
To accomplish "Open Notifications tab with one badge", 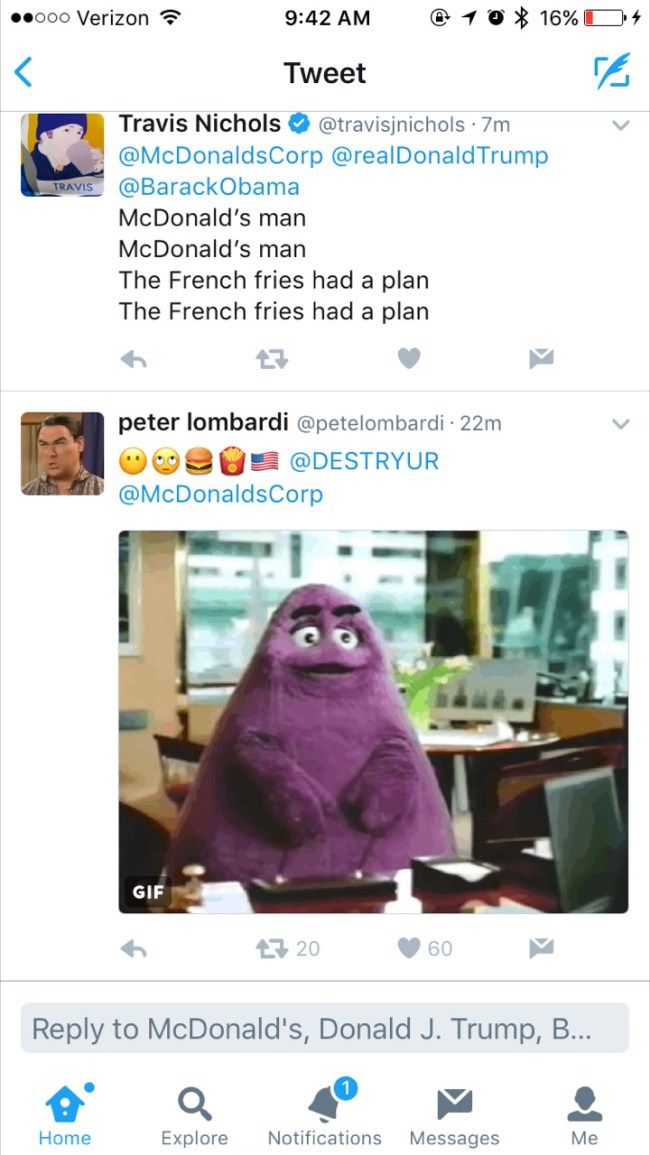I will 324,1112.
